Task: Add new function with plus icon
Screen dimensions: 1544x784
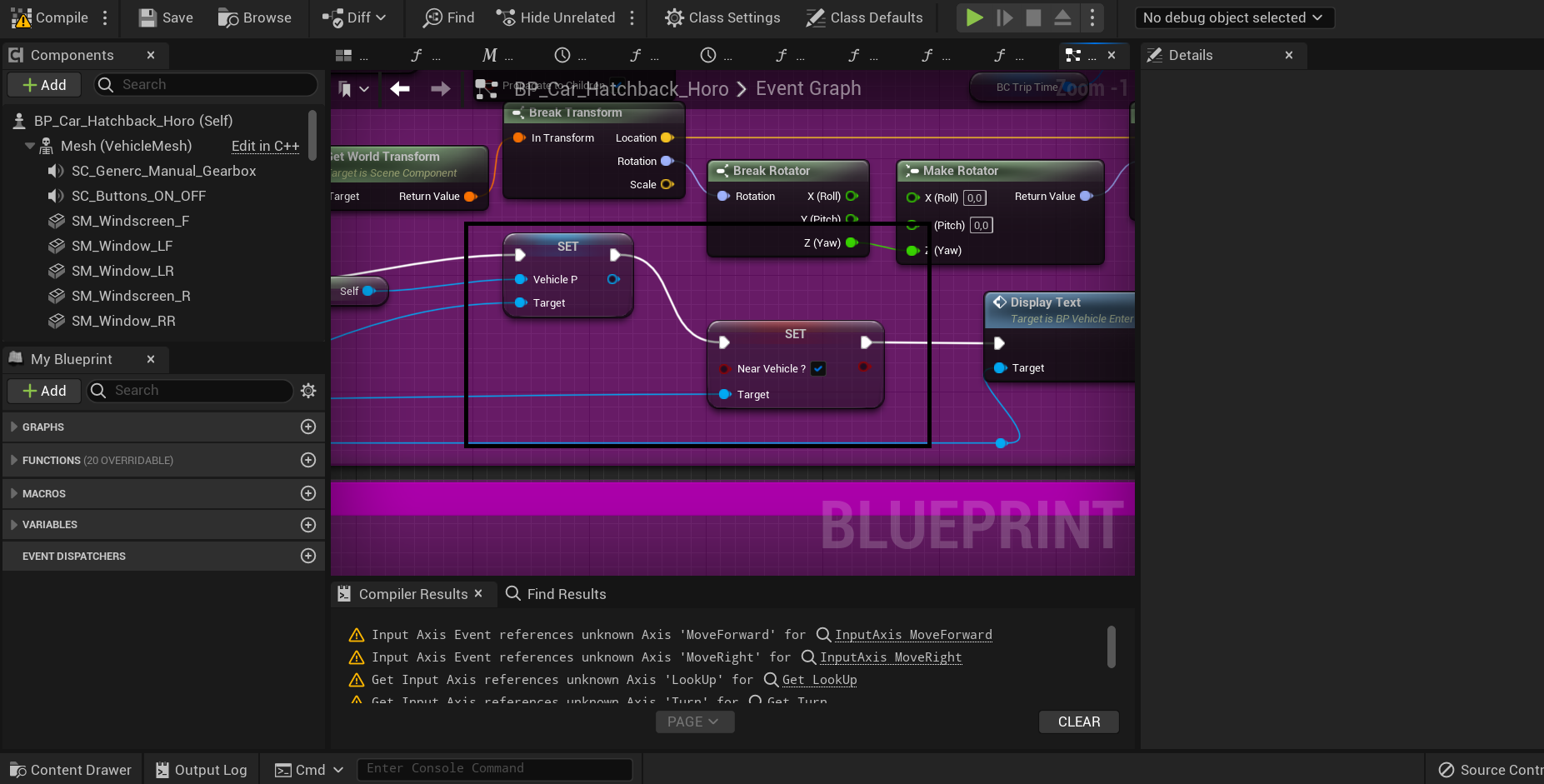Action: point(308,460)
